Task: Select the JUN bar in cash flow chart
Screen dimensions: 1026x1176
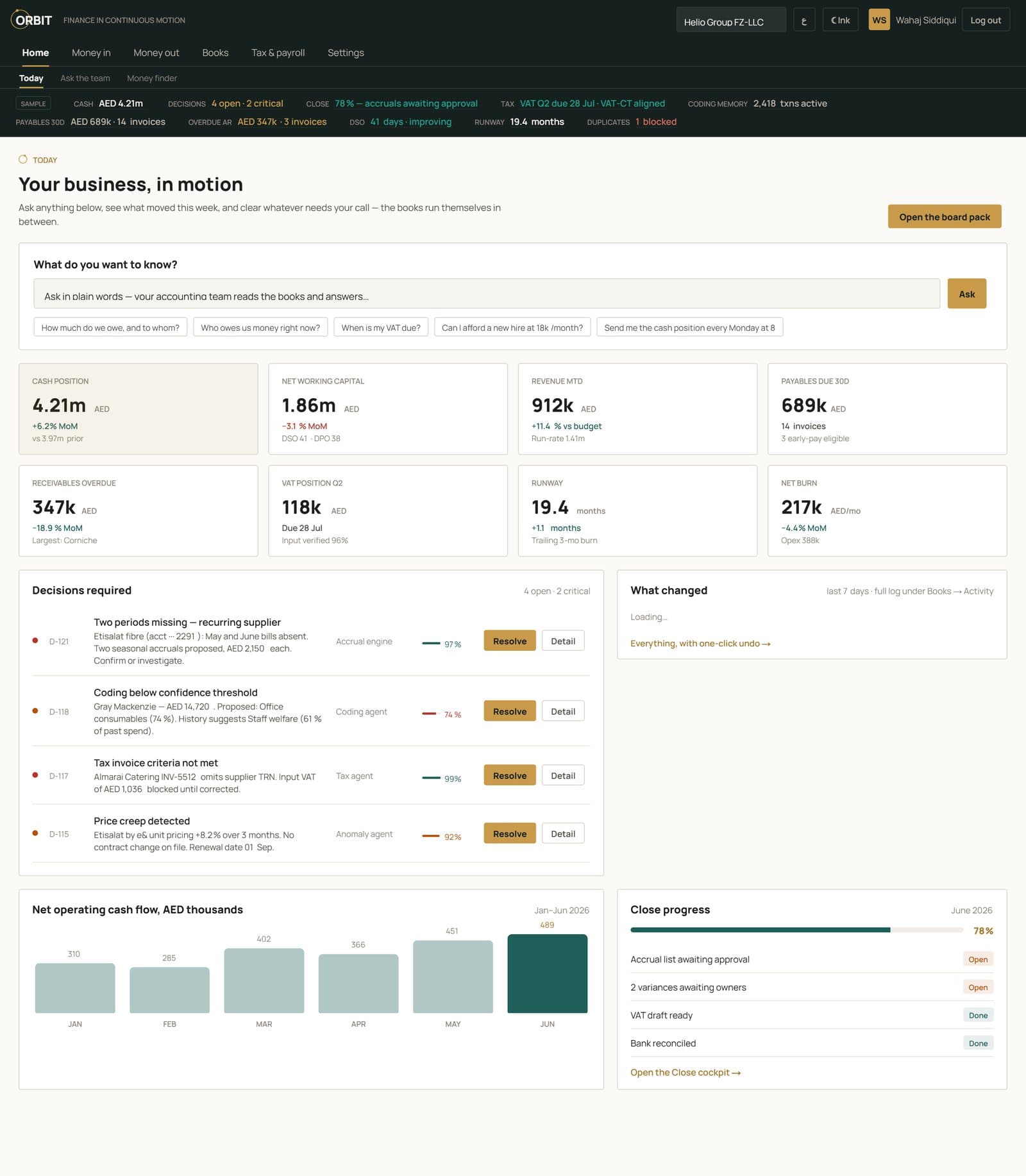Action: (x=548, y=973)
